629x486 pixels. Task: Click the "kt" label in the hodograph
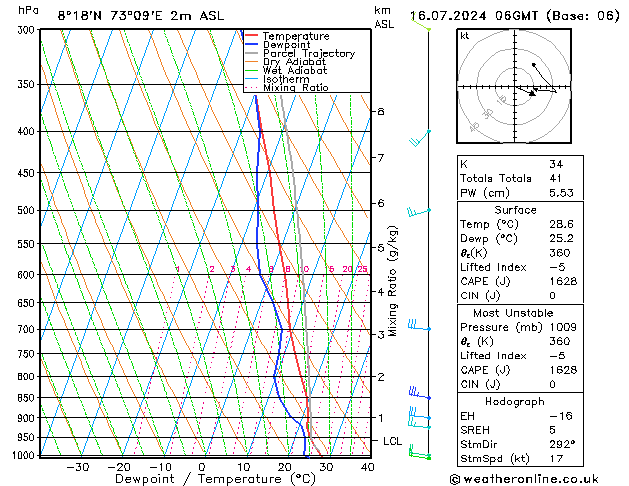465,36
